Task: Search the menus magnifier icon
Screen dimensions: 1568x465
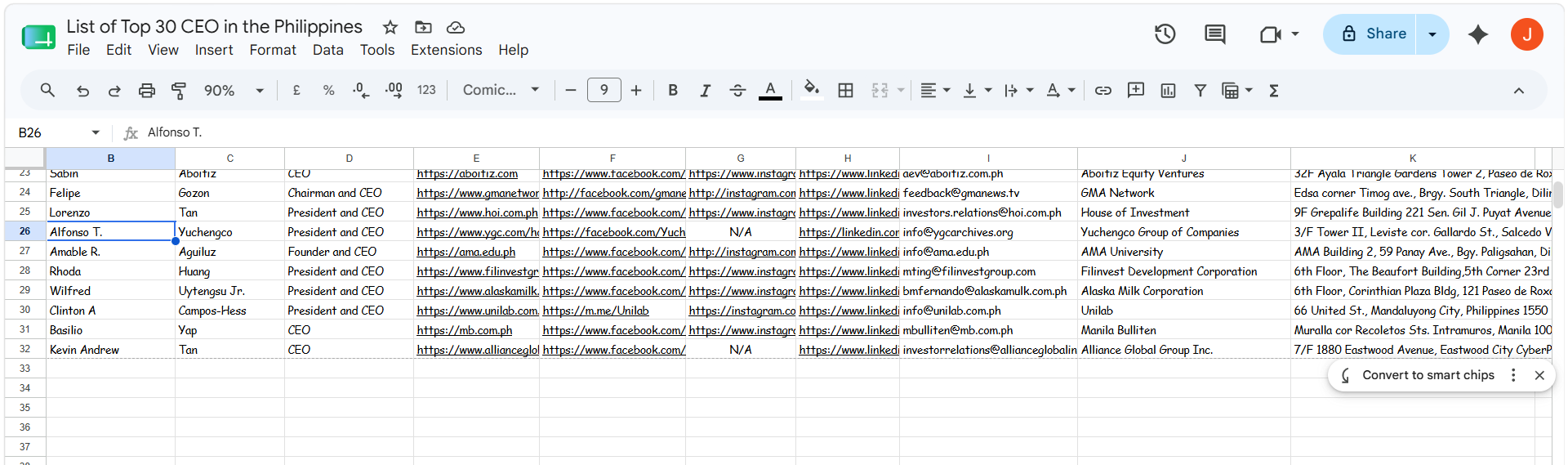Action: (47, 90)
